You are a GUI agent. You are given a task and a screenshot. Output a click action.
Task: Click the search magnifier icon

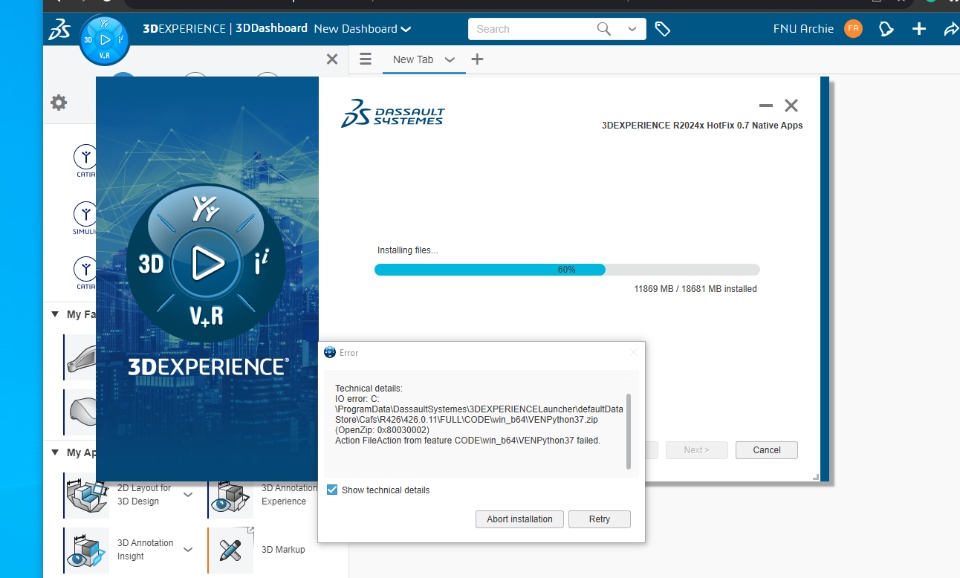(x=604, y=29)
